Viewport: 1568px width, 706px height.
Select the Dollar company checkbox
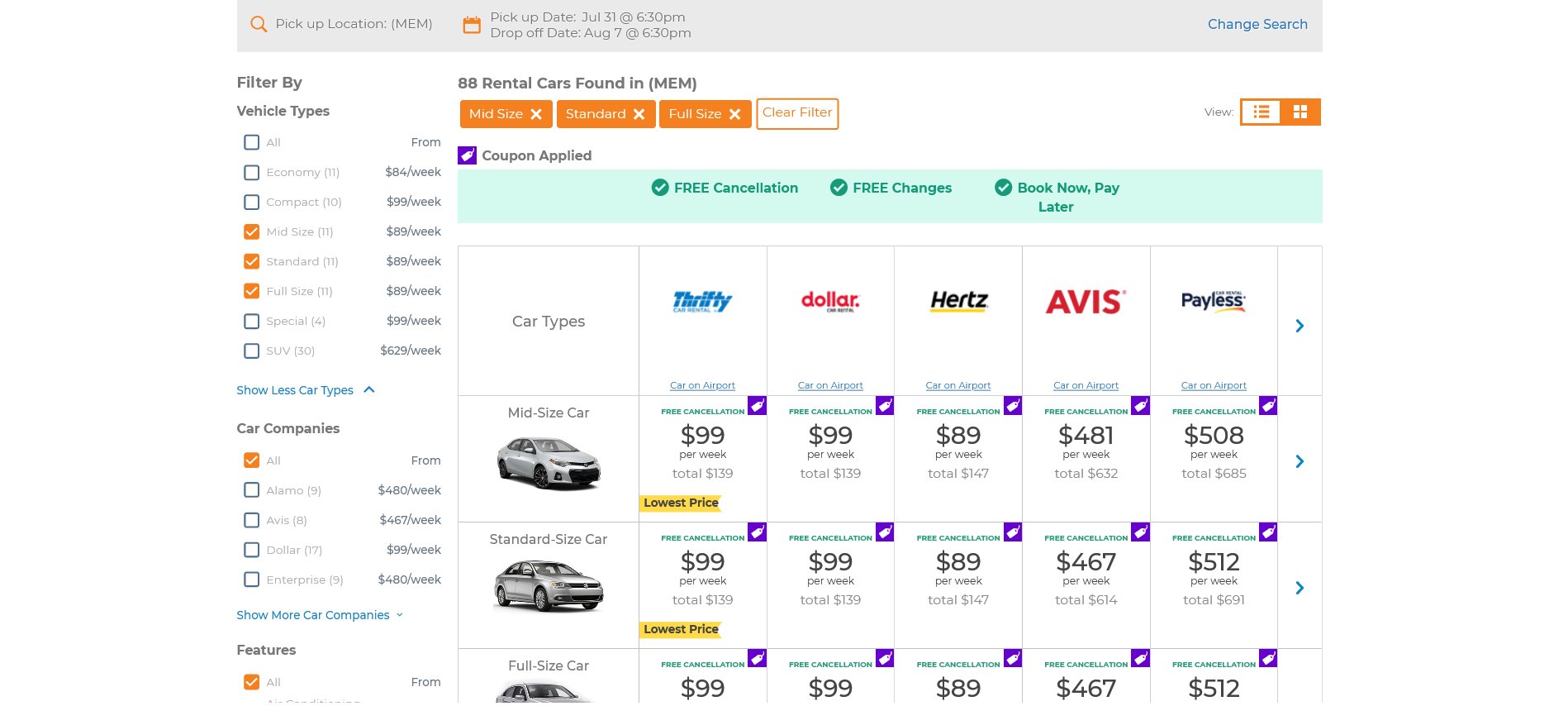click(252, 550)
